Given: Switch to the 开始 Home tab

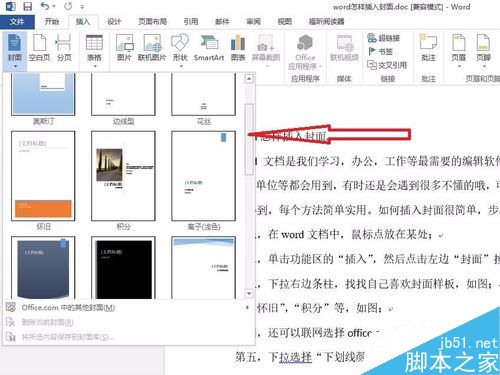Looking at the screenshot, I should pos(52,22).
